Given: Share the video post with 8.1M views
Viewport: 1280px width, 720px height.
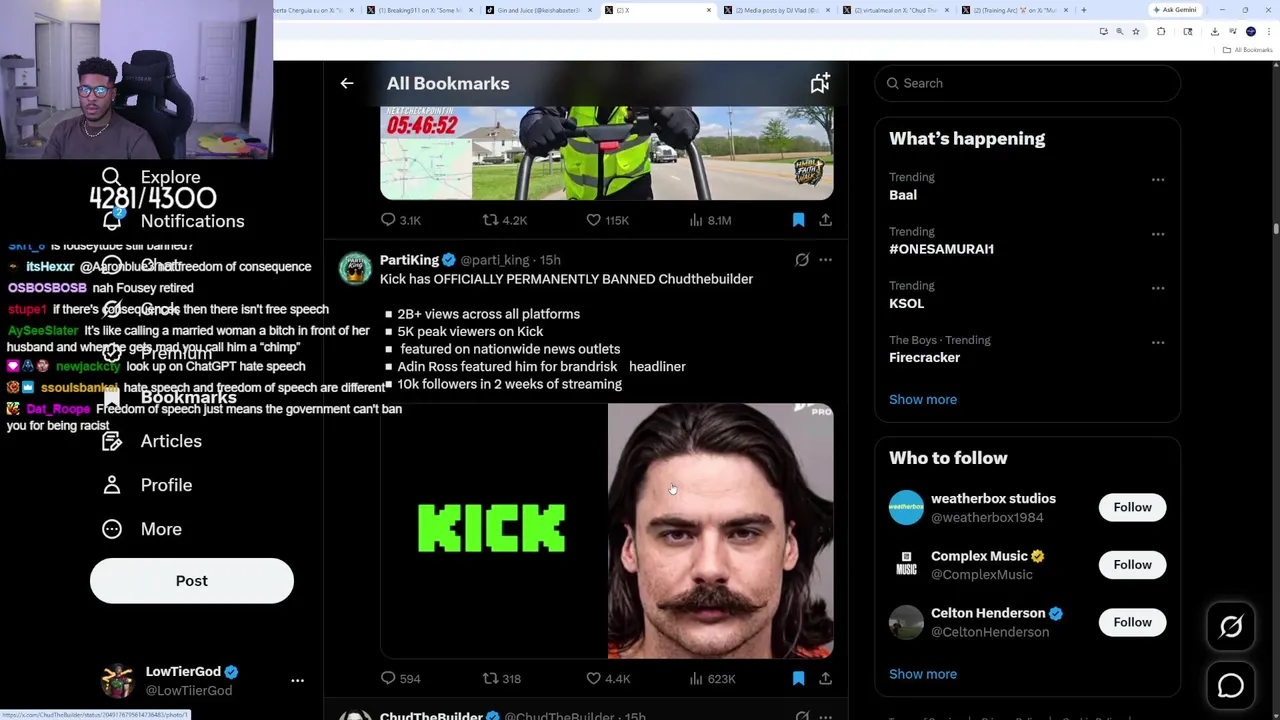Looking at the screenshot, I should pyautogui.click(x=825, y=220).
